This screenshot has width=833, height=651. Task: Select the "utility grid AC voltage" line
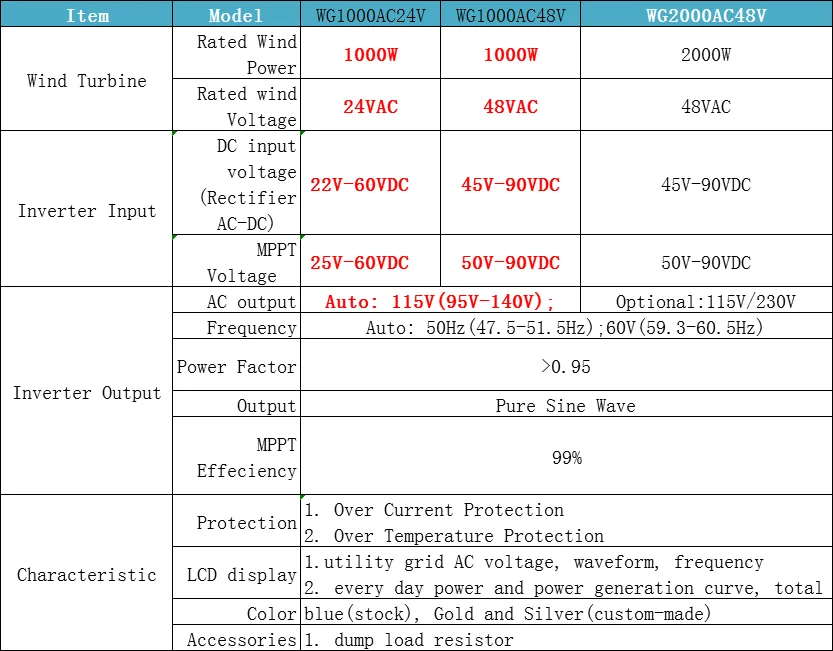pyautogui.click(x=534, y=562)
